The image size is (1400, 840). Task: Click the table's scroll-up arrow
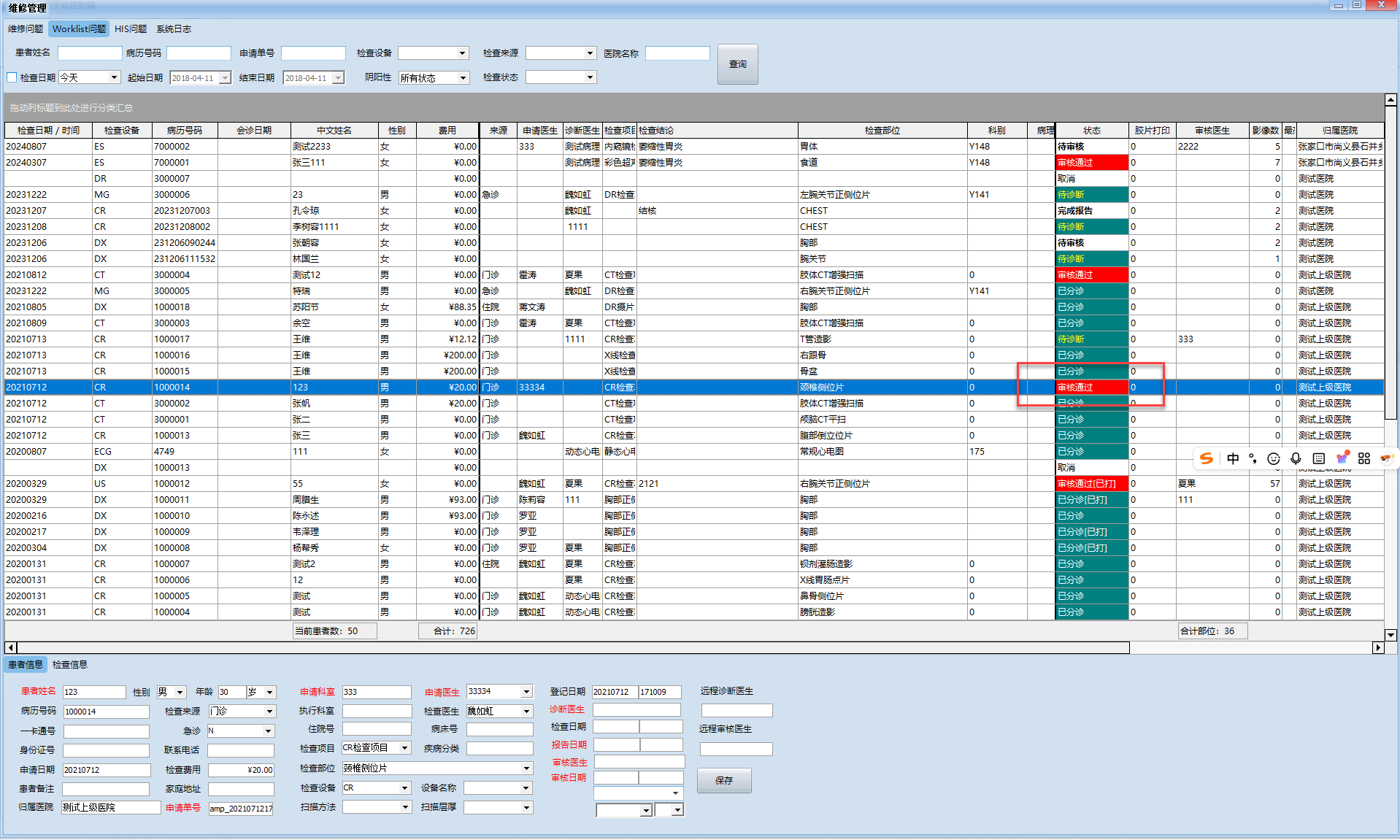tap(1391, 100)
